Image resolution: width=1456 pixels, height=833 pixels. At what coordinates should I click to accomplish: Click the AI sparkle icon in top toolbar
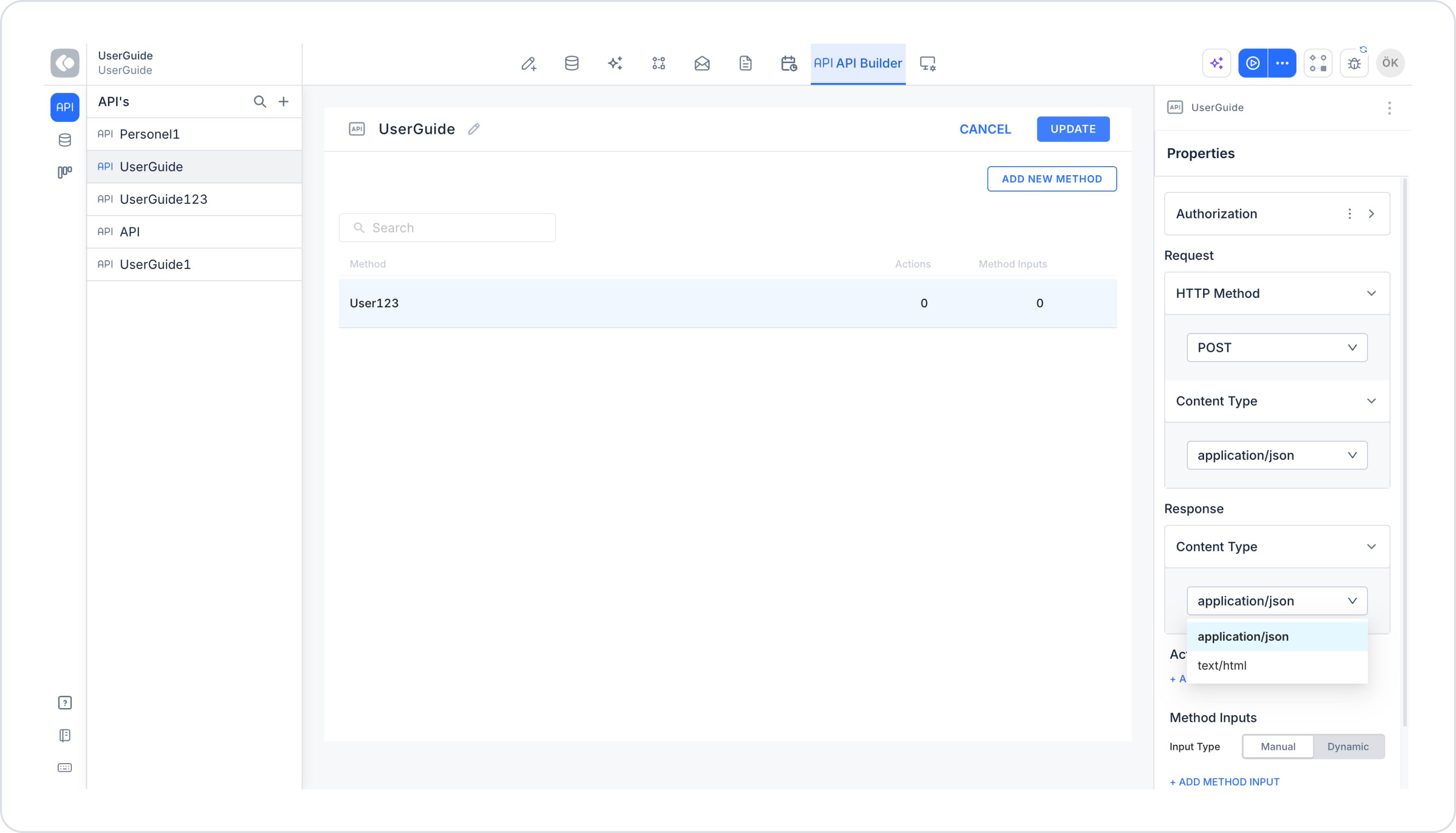[615, 63]
